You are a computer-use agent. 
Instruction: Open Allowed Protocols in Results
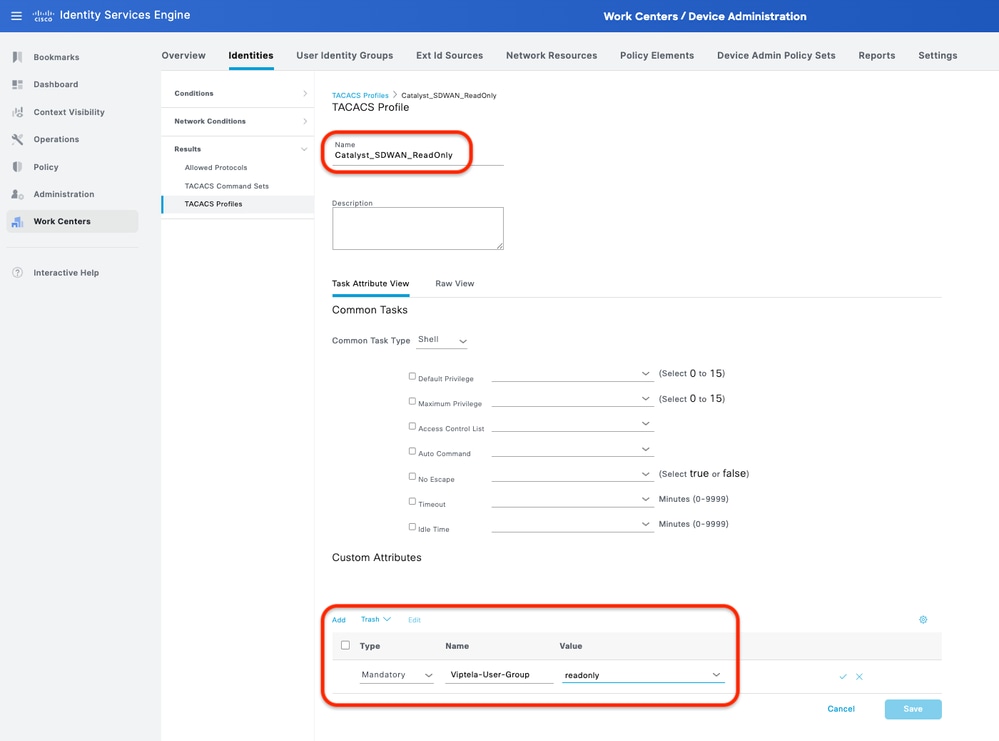[216, 168]
